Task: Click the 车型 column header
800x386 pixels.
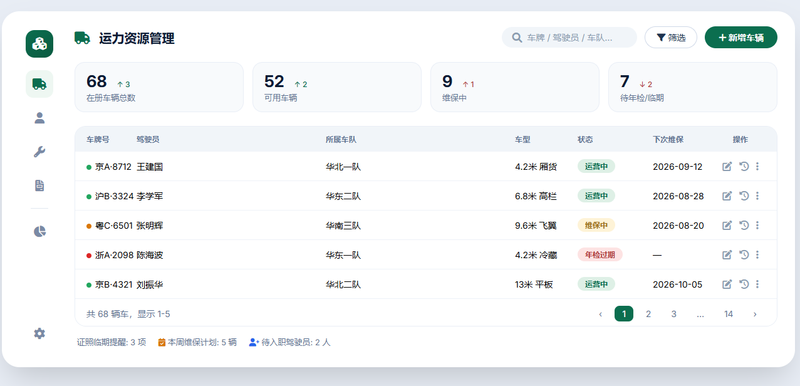Action: 522,139
